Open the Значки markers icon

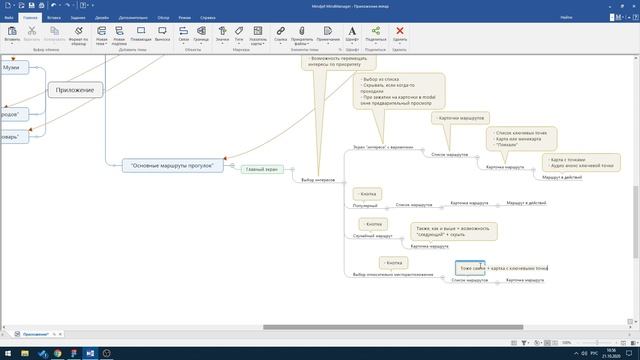tap(222, 31)
